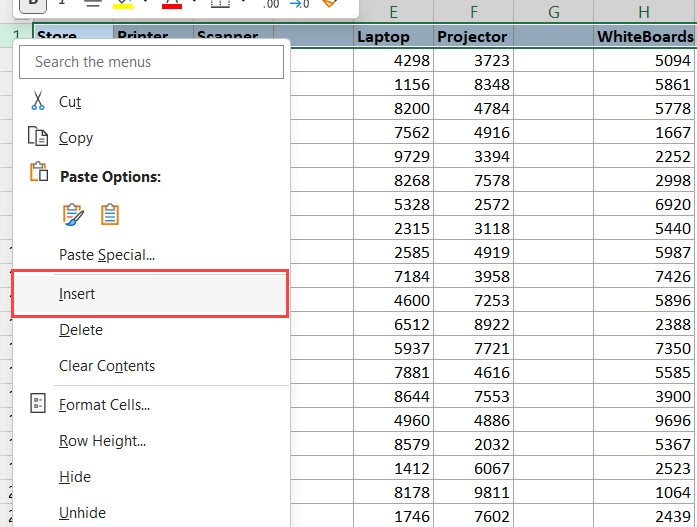Click cell with value 9729
Screen dimensions: 697x527
[x=393, y=156]
